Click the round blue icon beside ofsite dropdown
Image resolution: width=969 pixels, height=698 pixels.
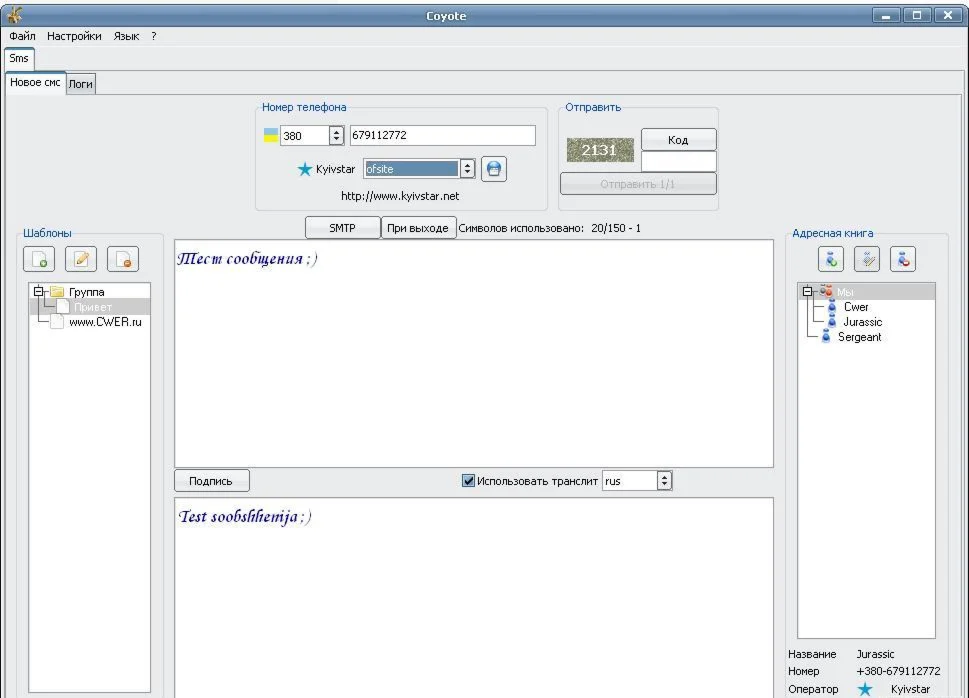pos(493,169)
